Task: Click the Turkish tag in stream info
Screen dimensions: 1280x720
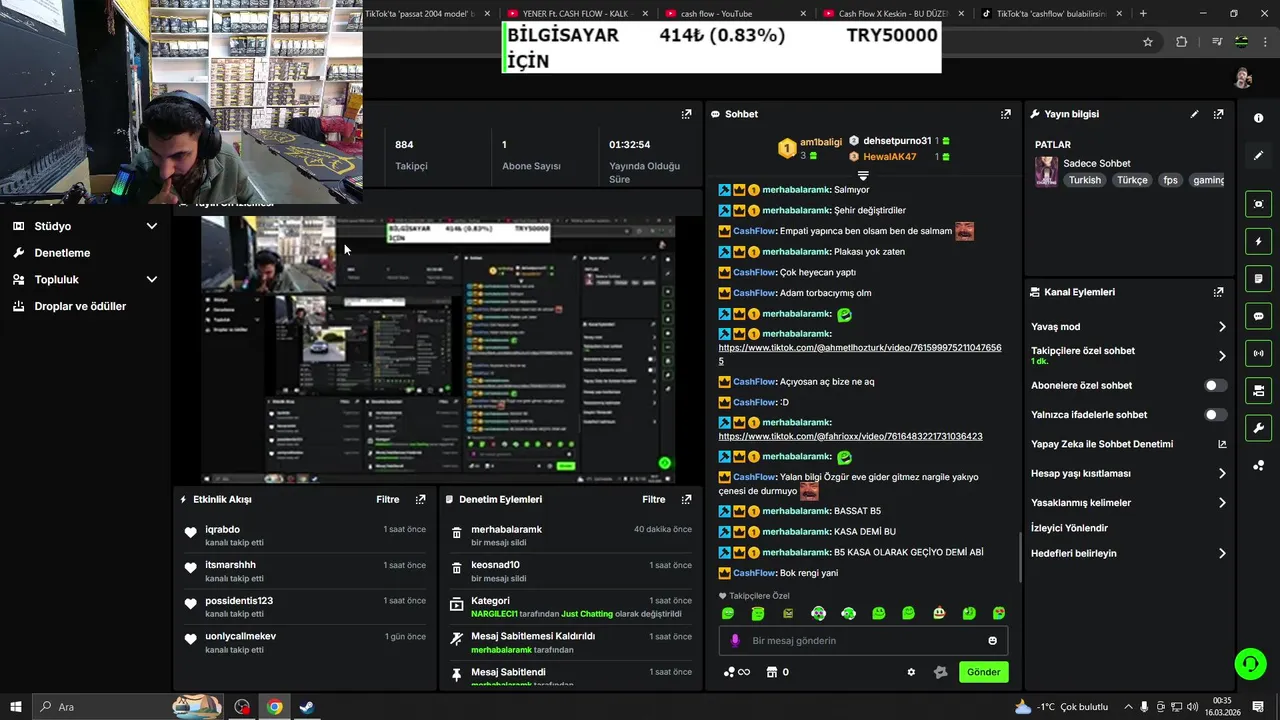Action: 1084,180
